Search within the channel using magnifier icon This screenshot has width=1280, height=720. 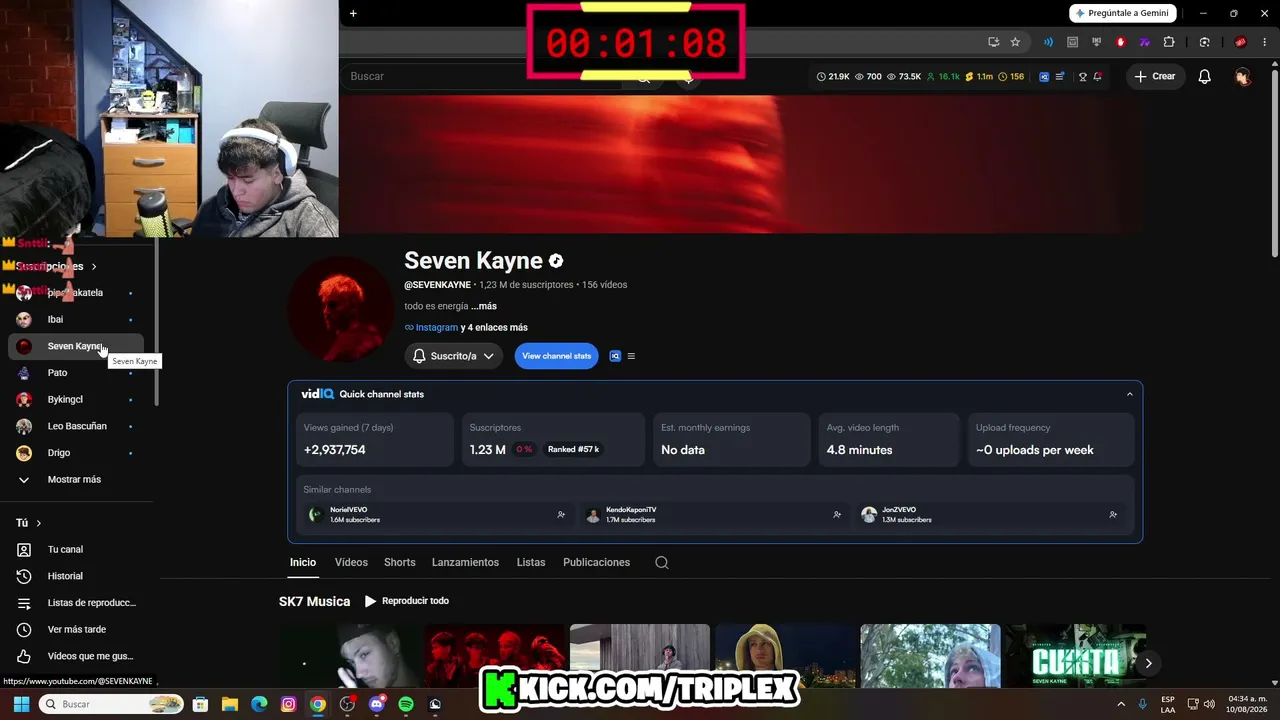[662, 562]
